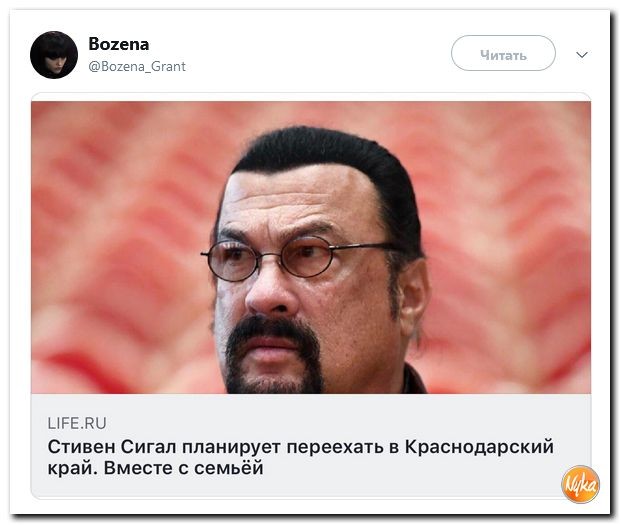
Task: Click empty header space between name and Читать
Action: (317, 55)
